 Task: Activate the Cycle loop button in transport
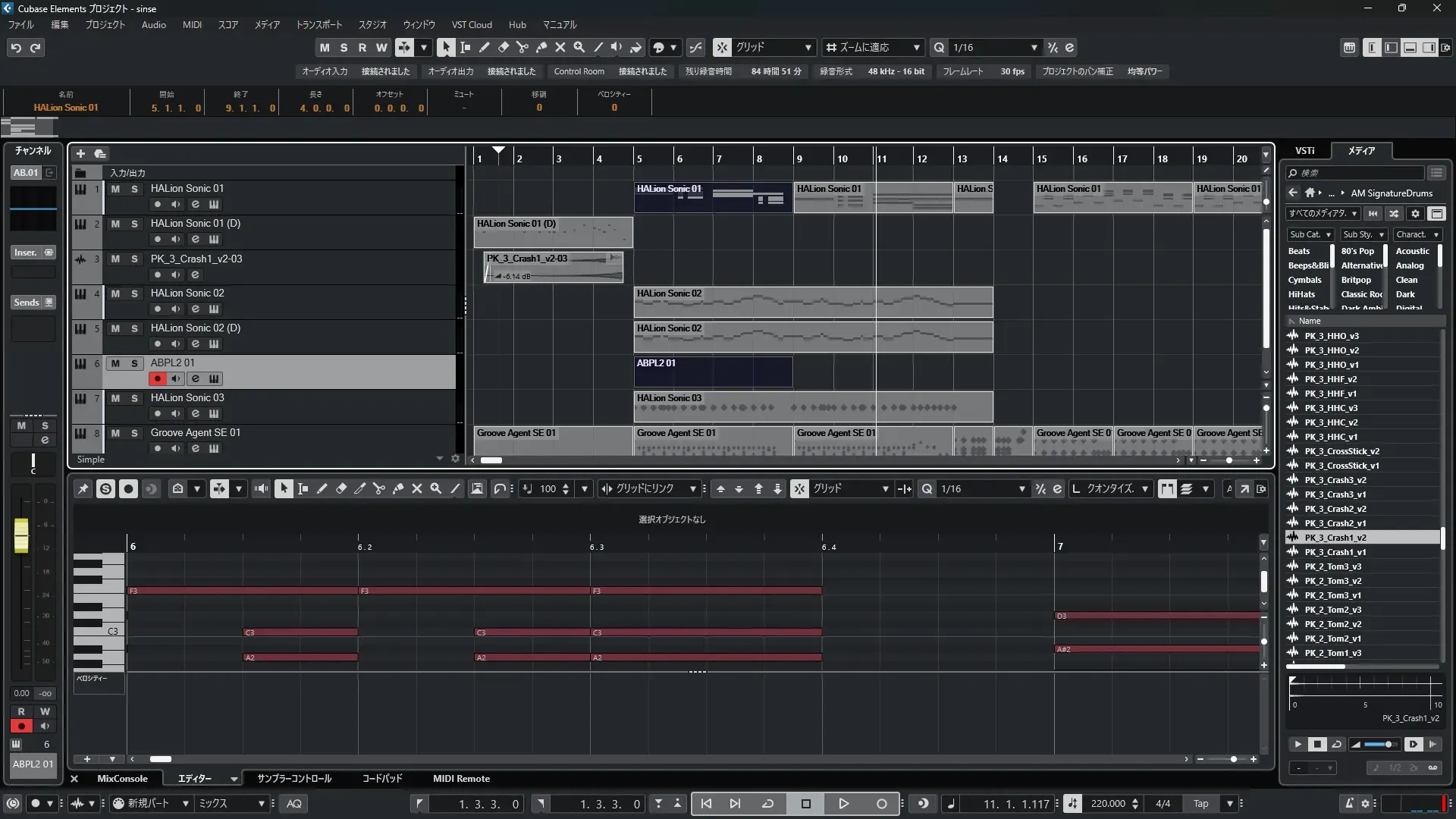click(x=767, y=804)
